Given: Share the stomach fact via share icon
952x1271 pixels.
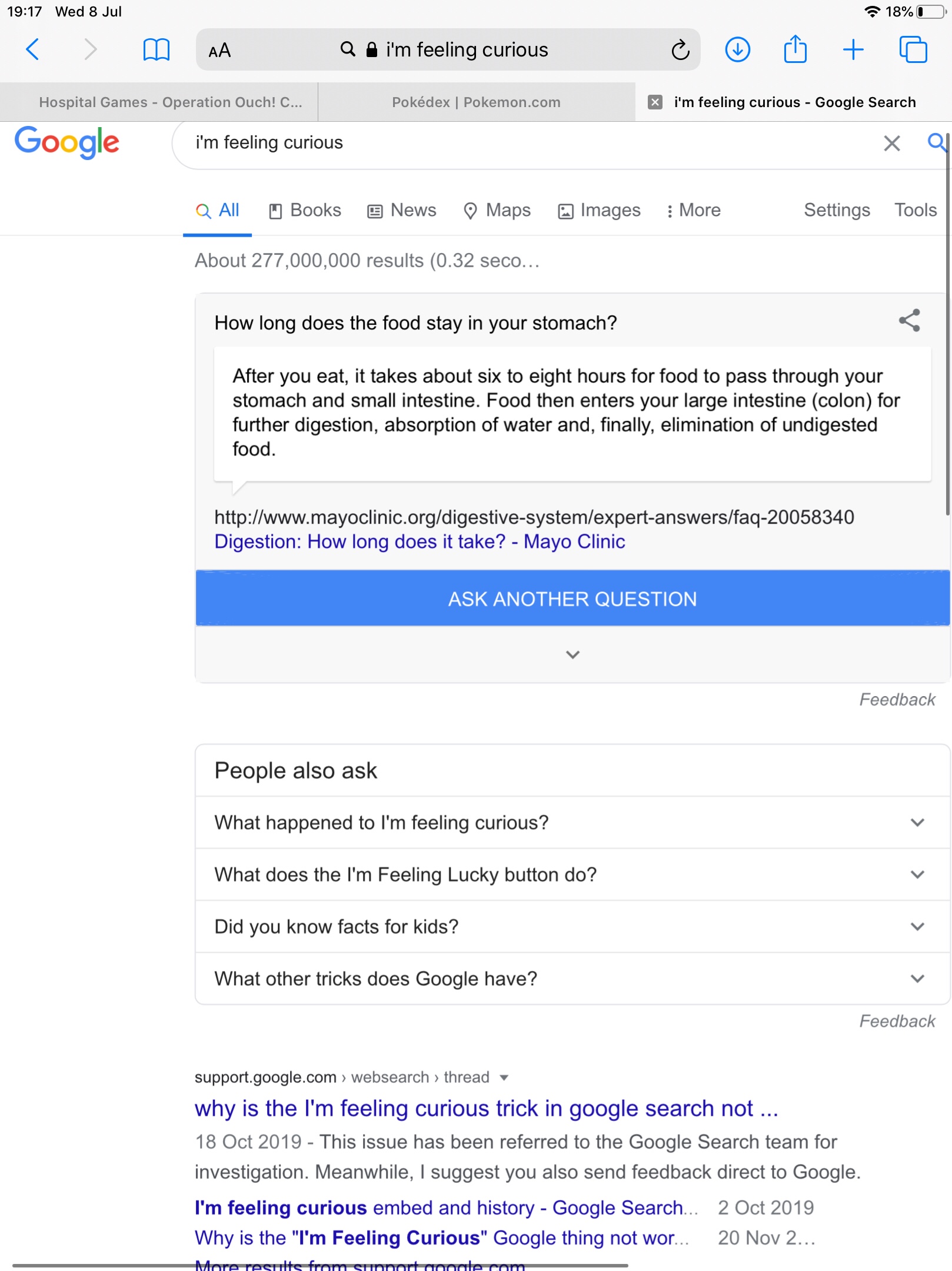Looking at the screenshot, I should coord(909,321).
